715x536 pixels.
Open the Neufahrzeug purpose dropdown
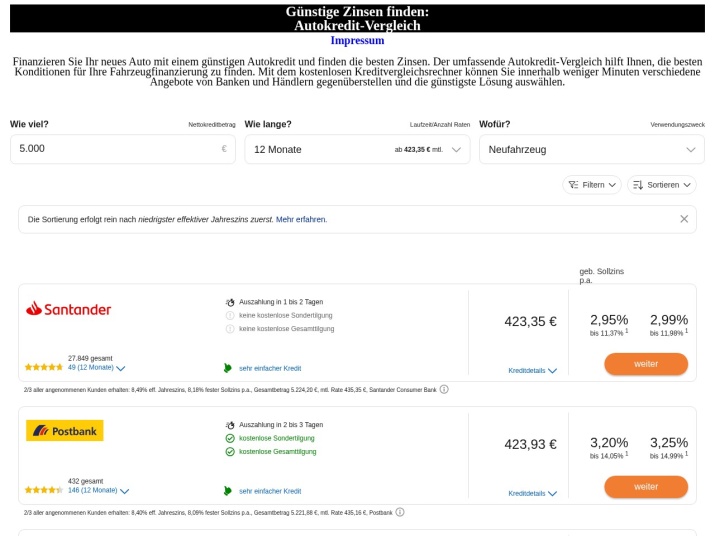click(591, 149)
